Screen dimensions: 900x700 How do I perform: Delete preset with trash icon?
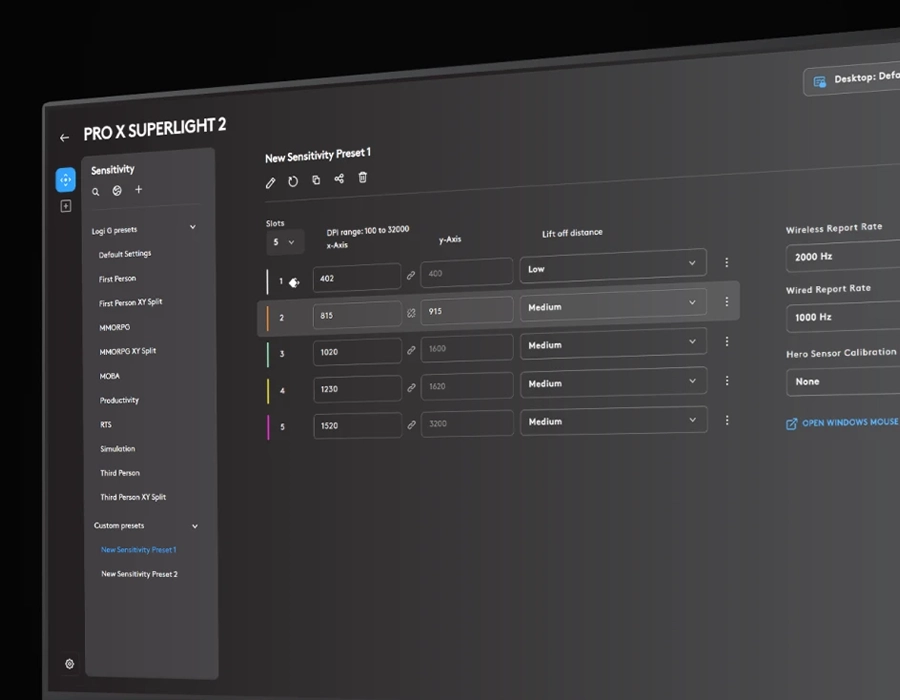(363, 177)
